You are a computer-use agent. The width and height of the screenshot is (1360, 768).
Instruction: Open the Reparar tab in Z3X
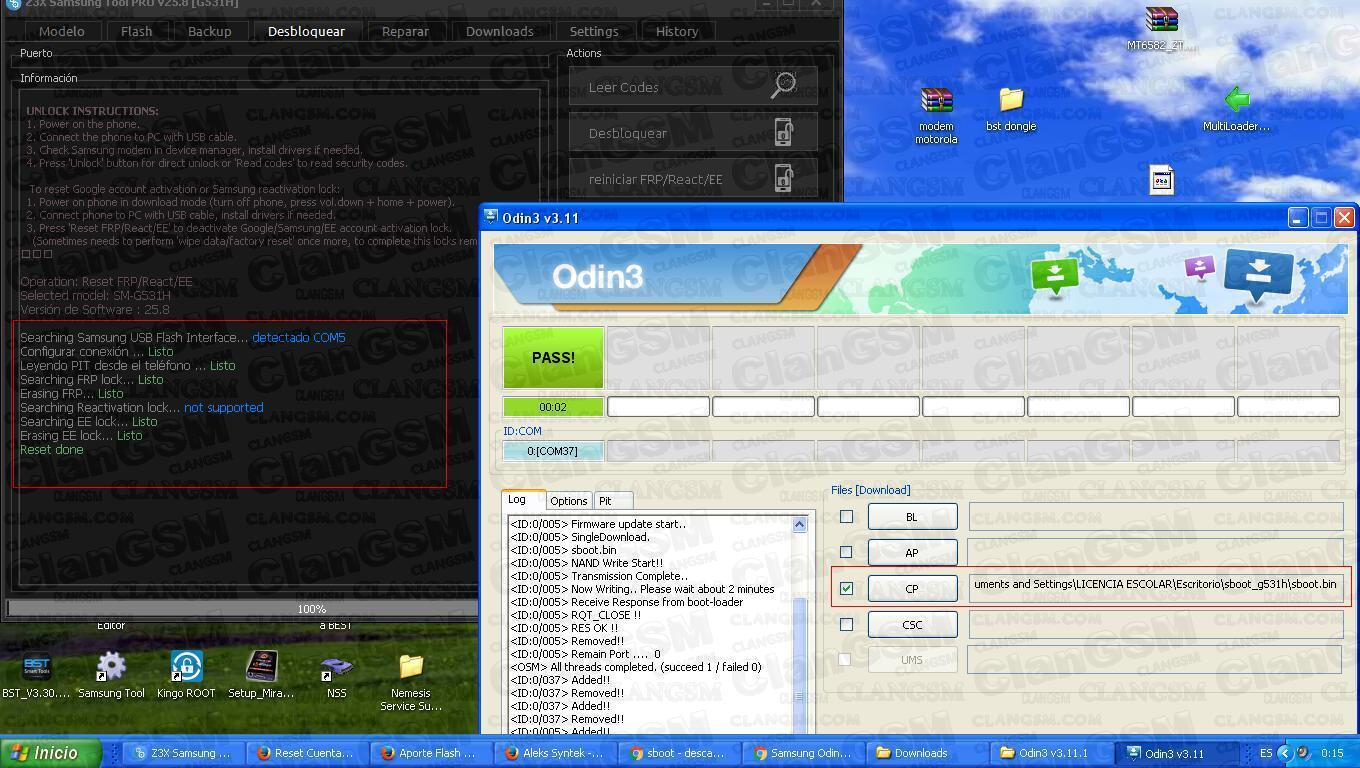405,31
